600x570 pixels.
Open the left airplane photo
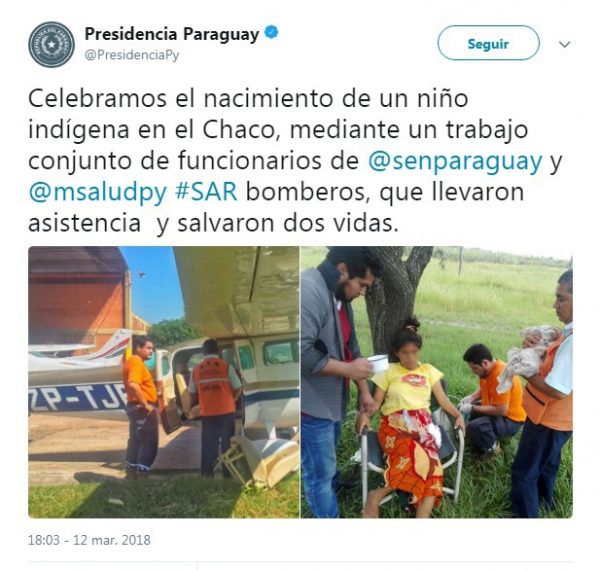point(164,382)
